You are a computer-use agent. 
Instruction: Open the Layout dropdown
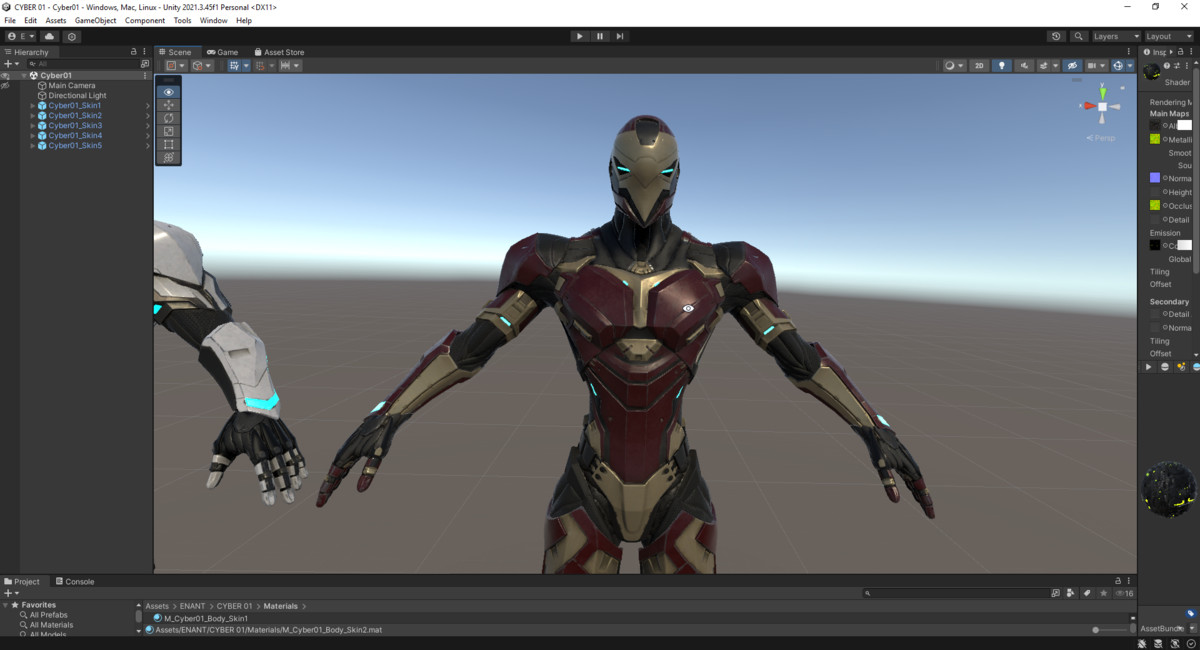(x=1167, y=36)
